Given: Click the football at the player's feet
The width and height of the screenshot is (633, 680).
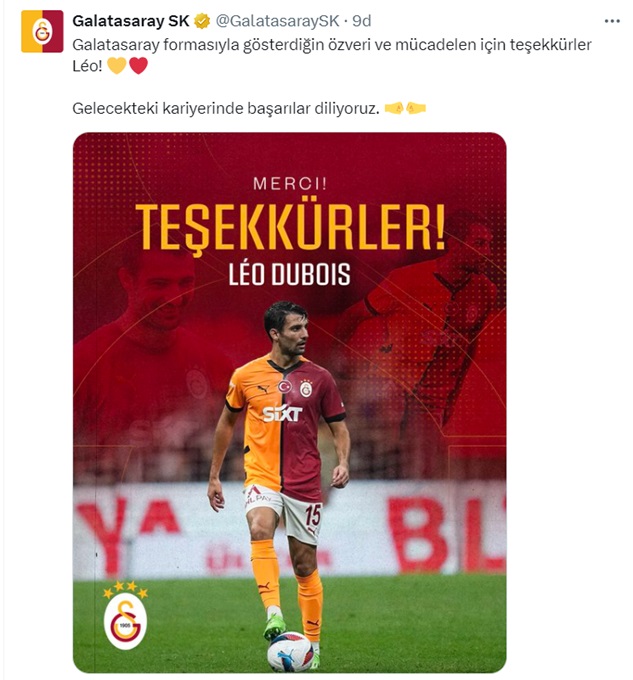Looking at the screenshot, I should [289, 653].
